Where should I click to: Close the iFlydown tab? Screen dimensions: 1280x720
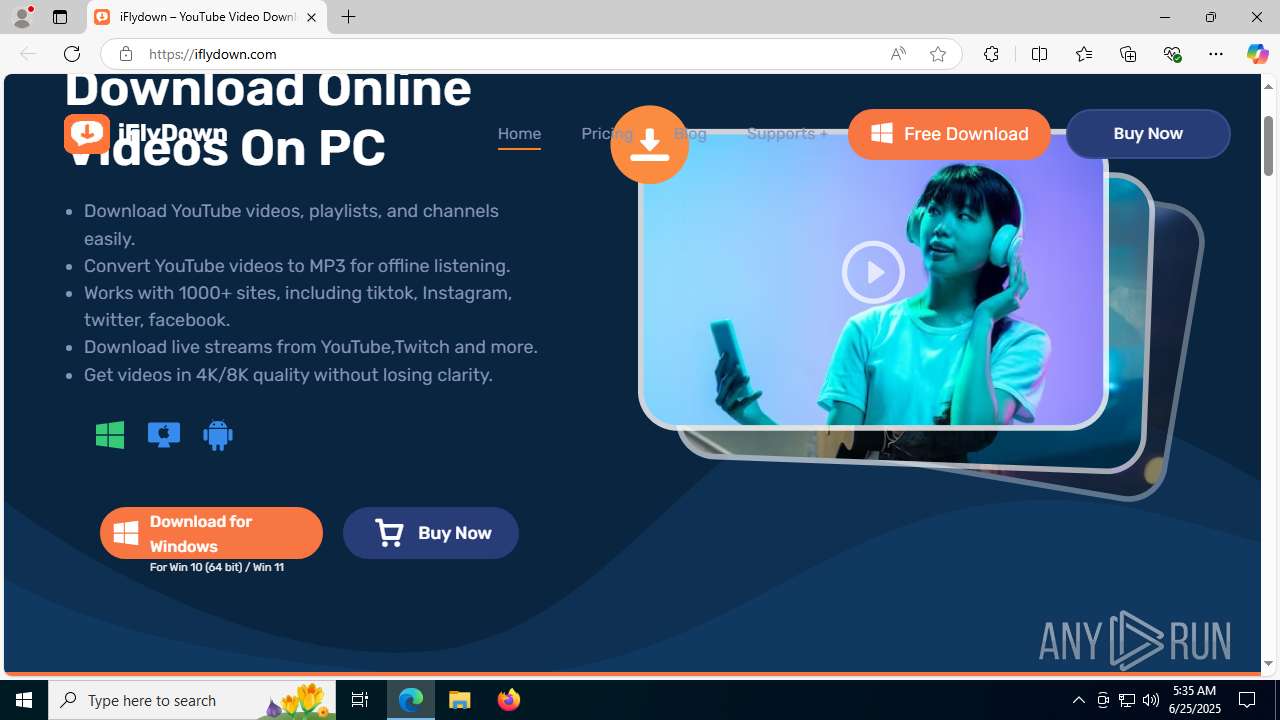click(311, 17)
